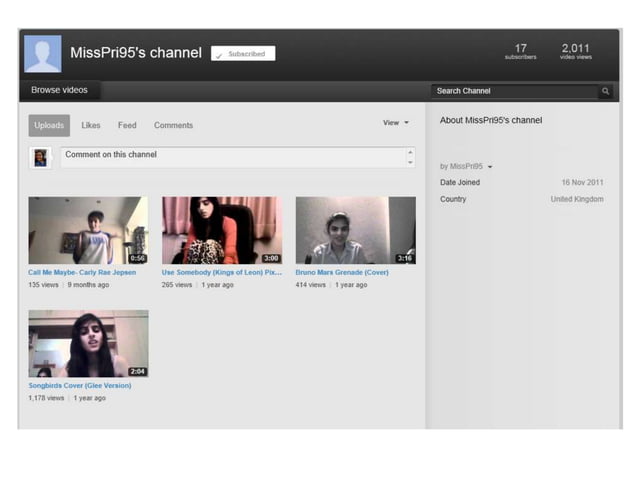The height and width of the screenshot is (478, 638).
Task: Open the View dropdown
Action: pyautogui.click(x=395, y=123)
